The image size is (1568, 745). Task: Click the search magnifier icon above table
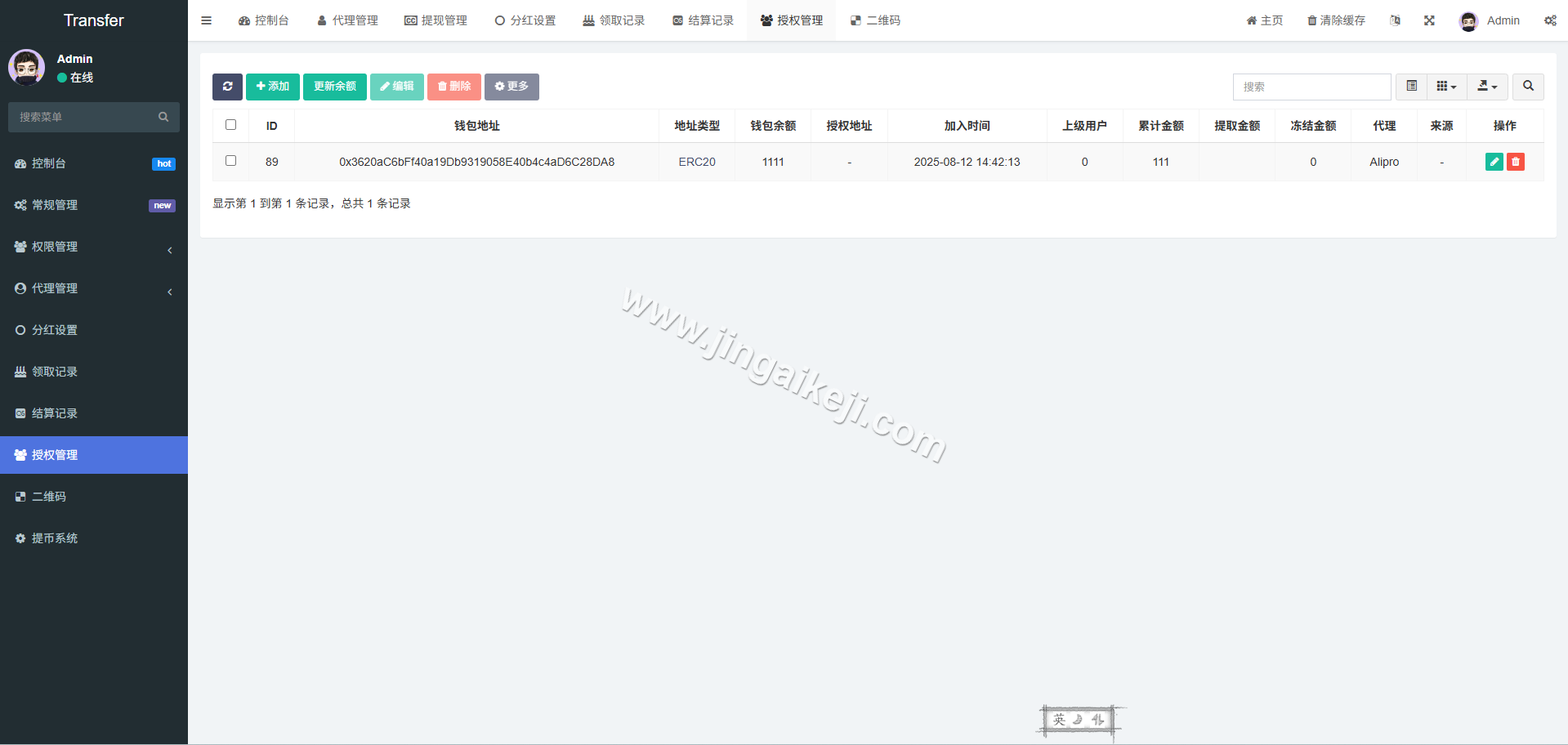(1527, 87)
